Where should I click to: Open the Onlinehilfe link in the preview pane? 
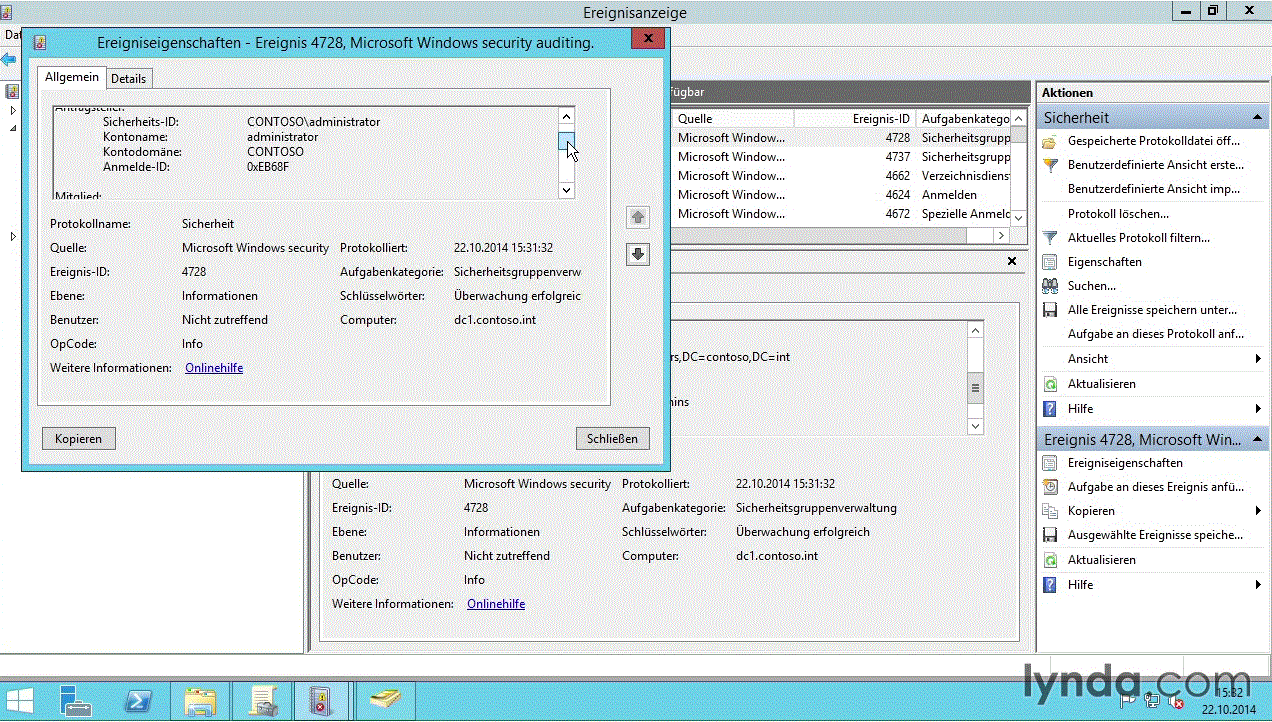[x=496, y=604]
